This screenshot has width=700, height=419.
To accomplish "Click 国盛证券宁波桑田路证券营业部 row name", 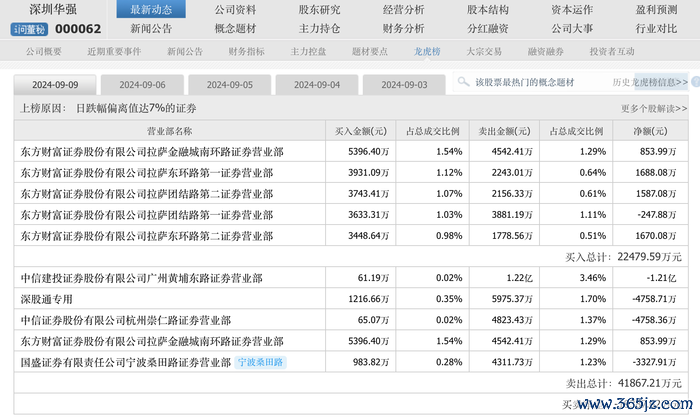I will (x=125, y=362).
